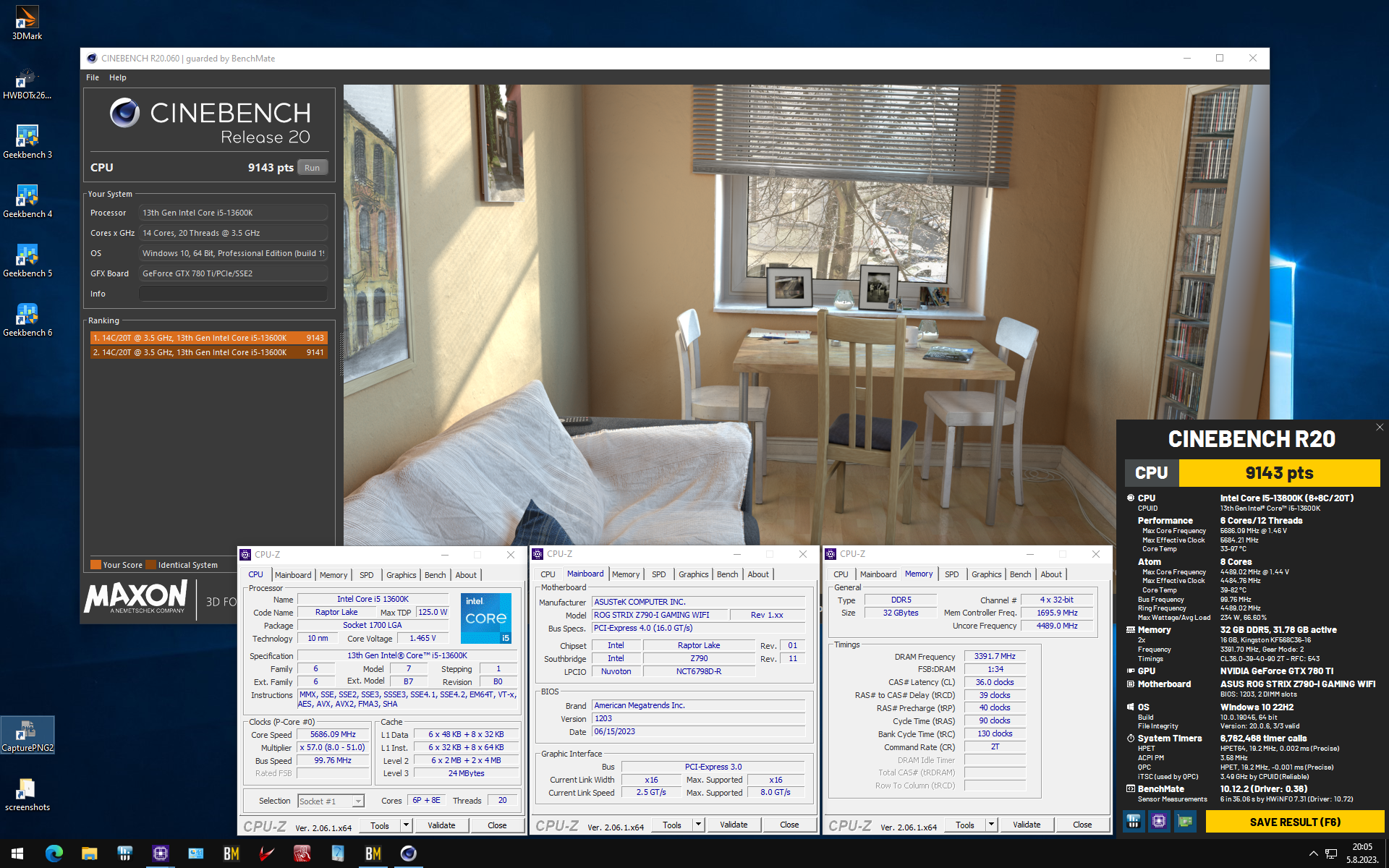Switch to the purple CPU-Z taskbar icon
The width and height of the screenshot is (1389, 868).
tap(160, 854)
